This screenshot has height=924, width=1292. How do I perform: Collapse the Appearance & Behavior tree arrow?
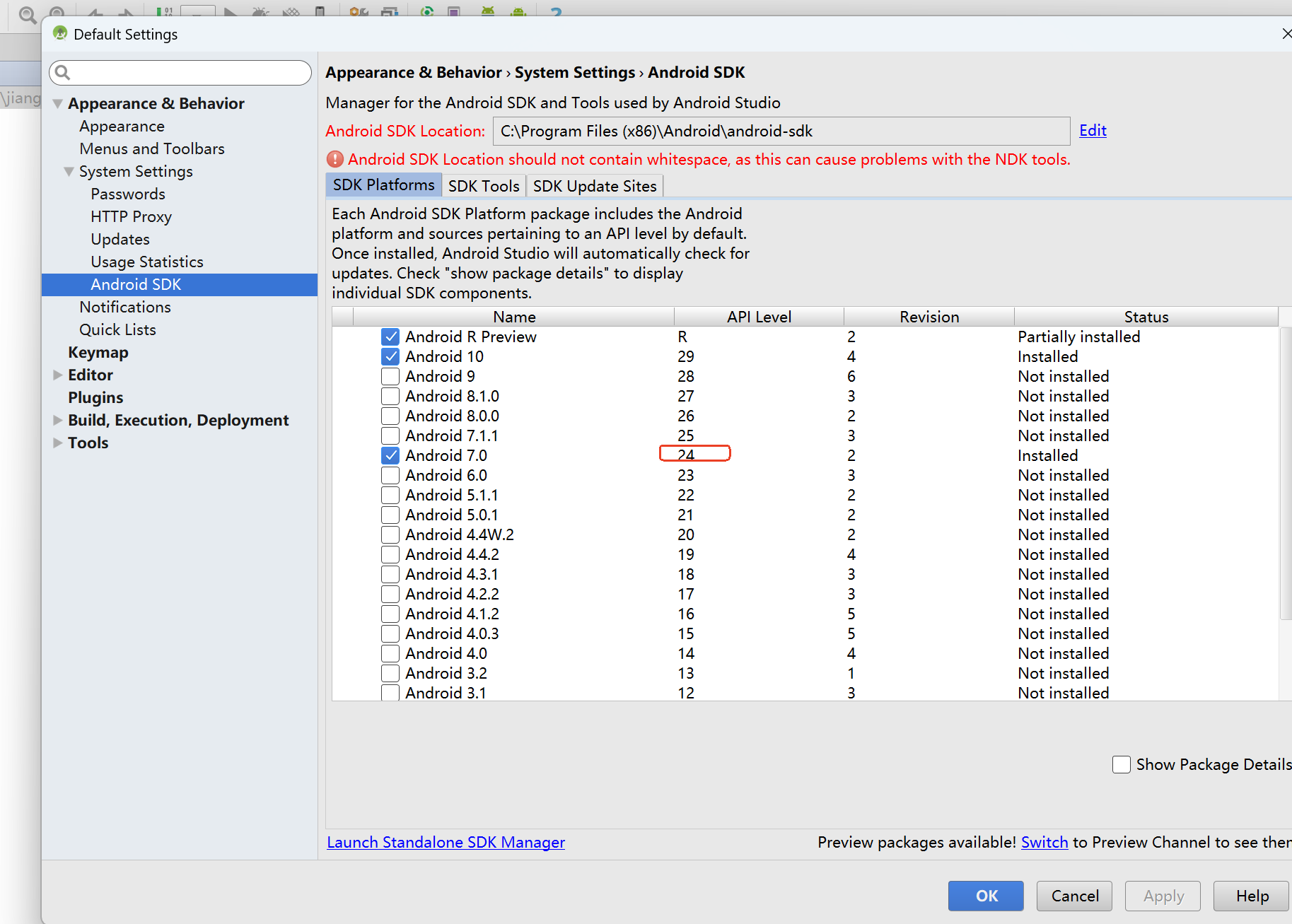(58, 104)
